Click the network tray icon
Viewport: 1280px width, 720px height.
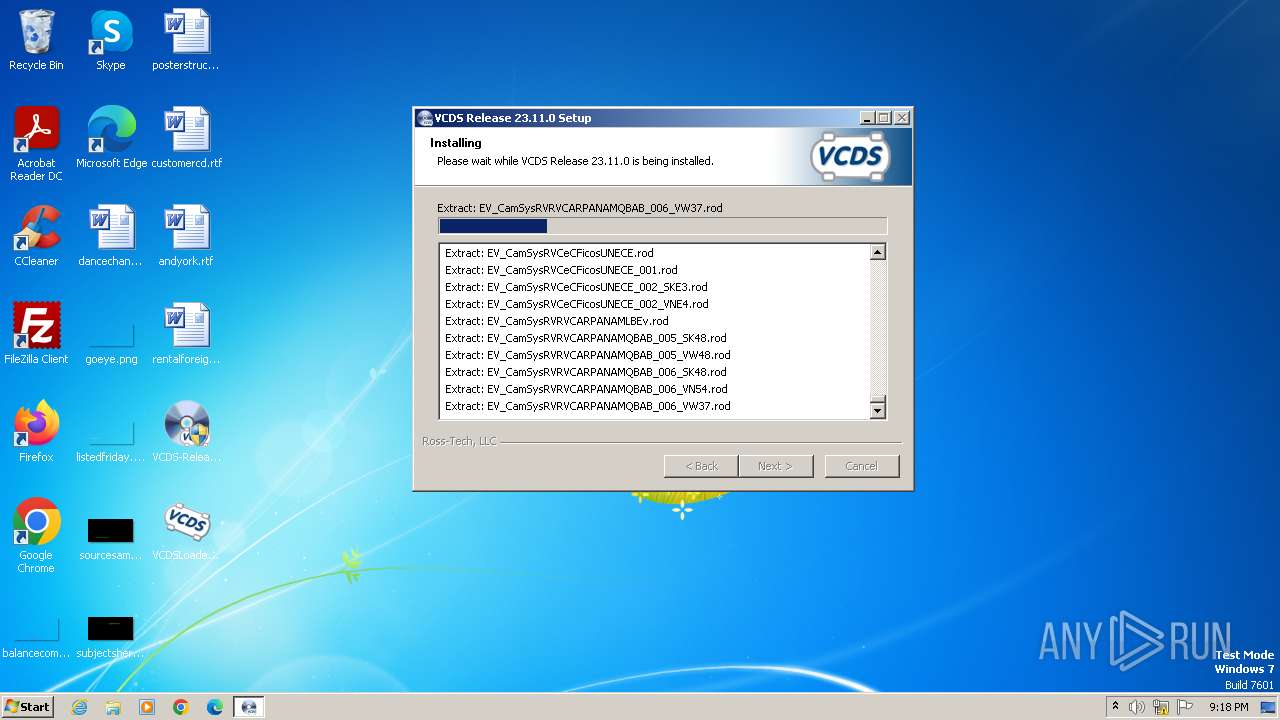(1161, 707)
